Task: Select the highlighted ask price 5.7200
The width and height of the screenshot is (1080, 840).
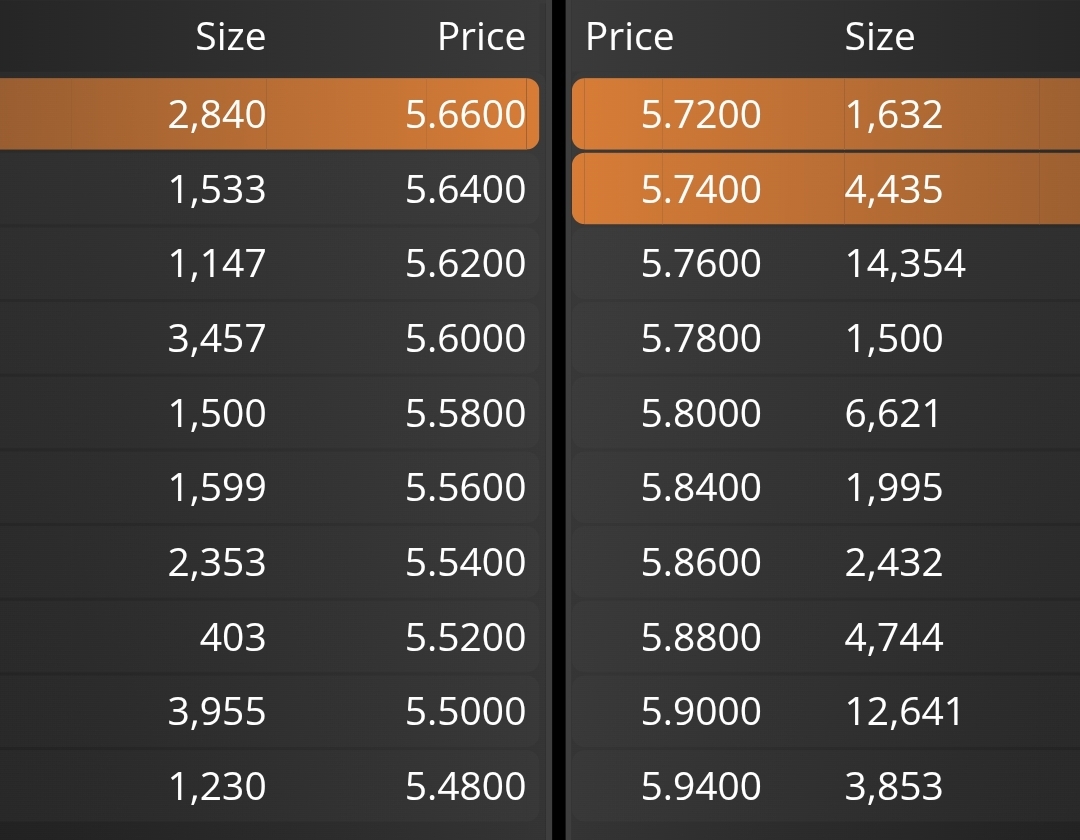Action: [701, 114]
